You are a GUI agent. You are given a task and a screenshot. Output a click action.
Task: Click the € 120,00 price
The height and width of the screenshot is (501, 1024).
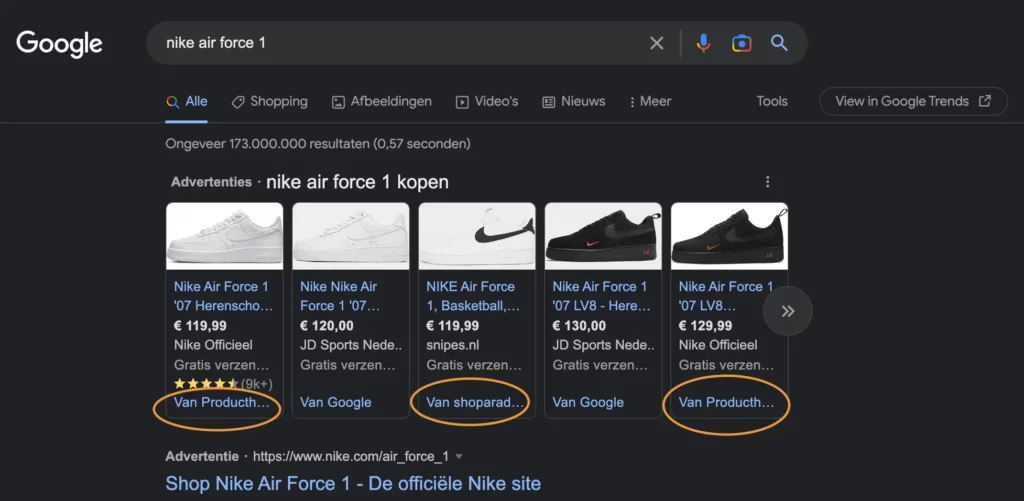point(327,325)
